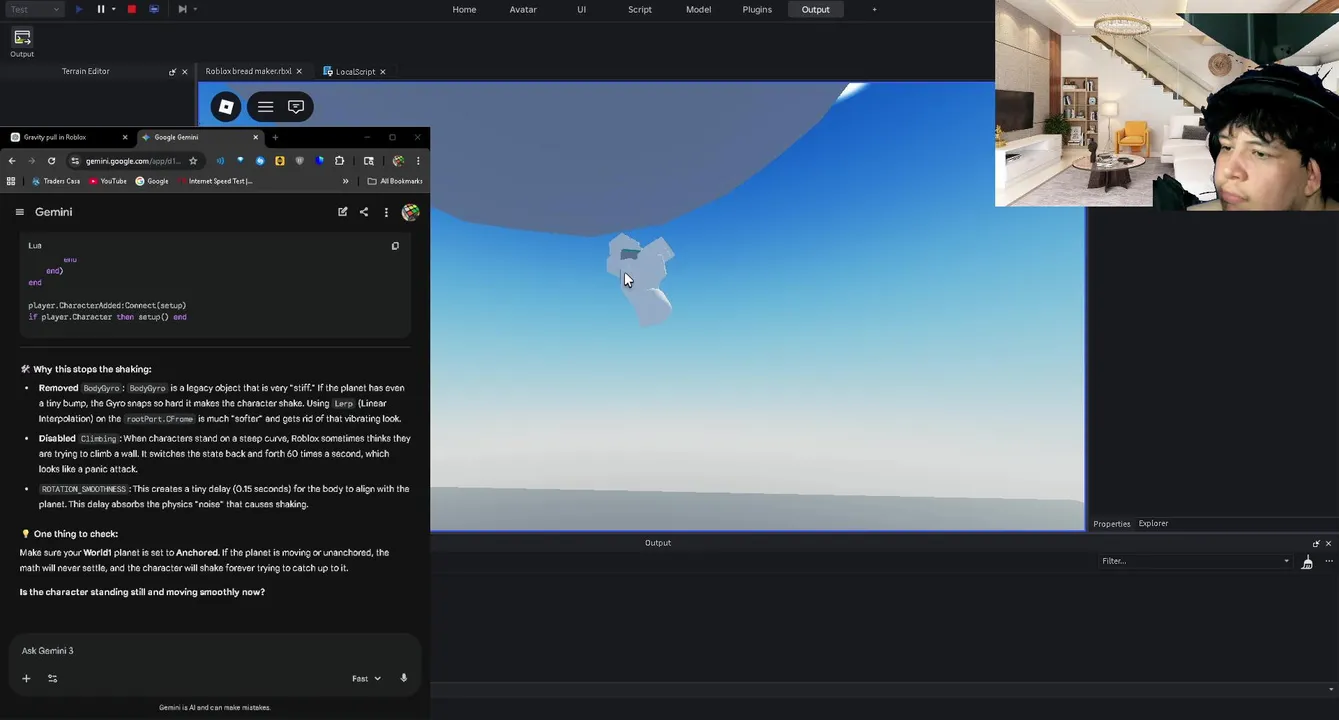Image resolution: width=1339 pixels, height=720 pixels.
Task: Click the gemini.google.com address bar
Action: (x=133, y=161)
